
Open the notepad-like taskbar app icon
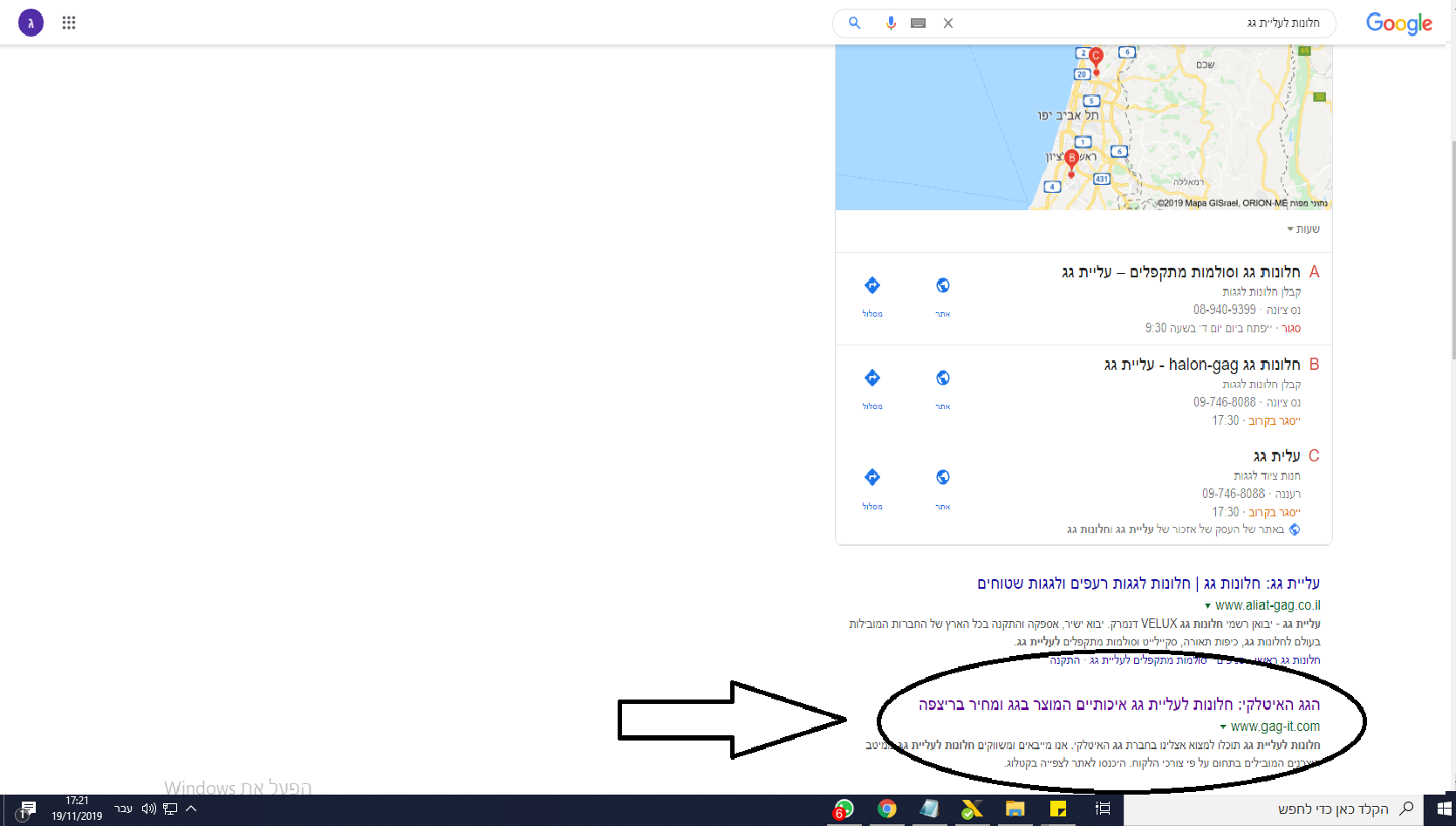point(929,809)
